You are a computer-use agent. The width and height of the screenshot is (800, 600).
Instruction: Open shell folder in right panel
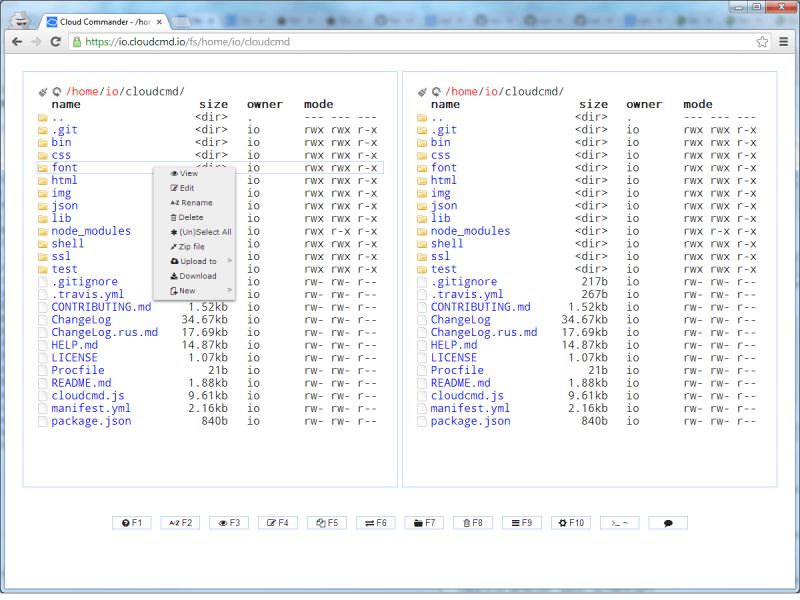447,244
